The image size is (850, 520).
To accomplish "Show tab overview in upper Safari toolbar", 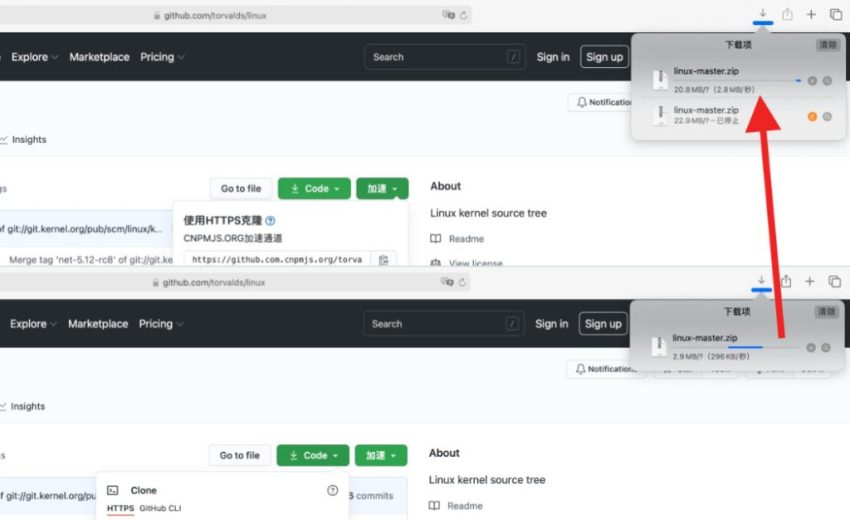I will [835, 15].
